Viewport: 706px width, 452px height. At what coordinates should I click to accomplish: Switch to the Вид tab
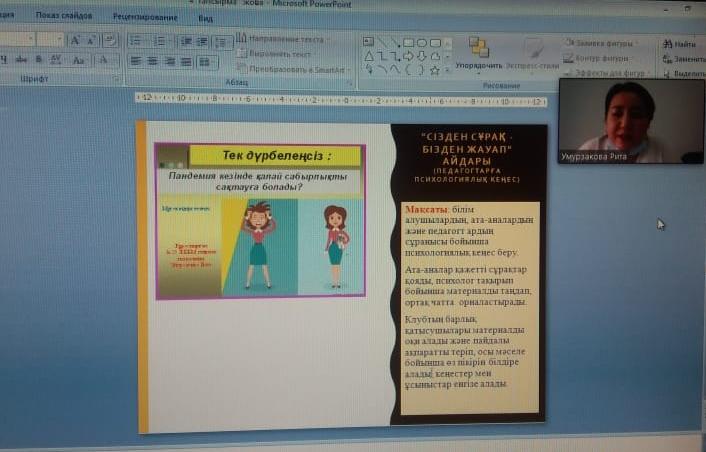[x=205, y=18]
